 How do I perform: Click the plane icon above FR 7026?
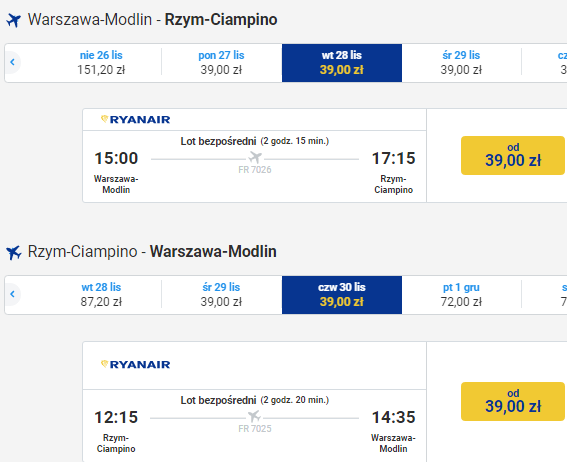point(255,157)
